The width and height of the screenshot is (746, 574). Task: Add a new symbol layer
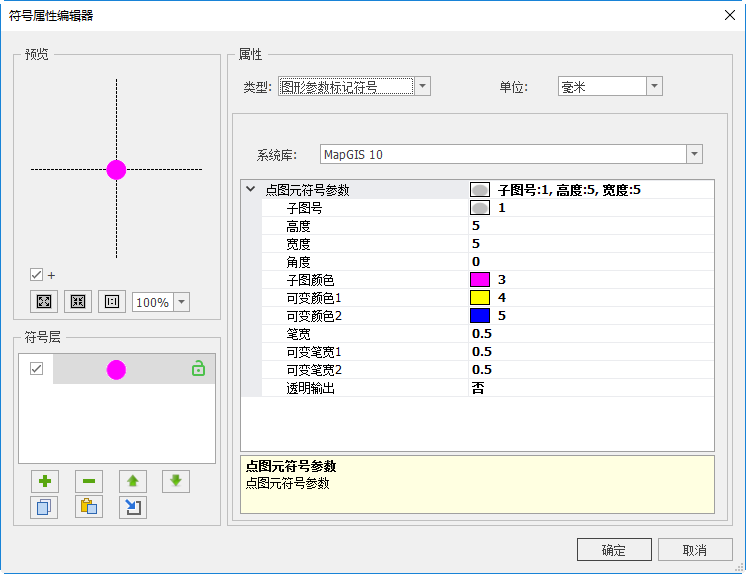(x=44, y=481)
